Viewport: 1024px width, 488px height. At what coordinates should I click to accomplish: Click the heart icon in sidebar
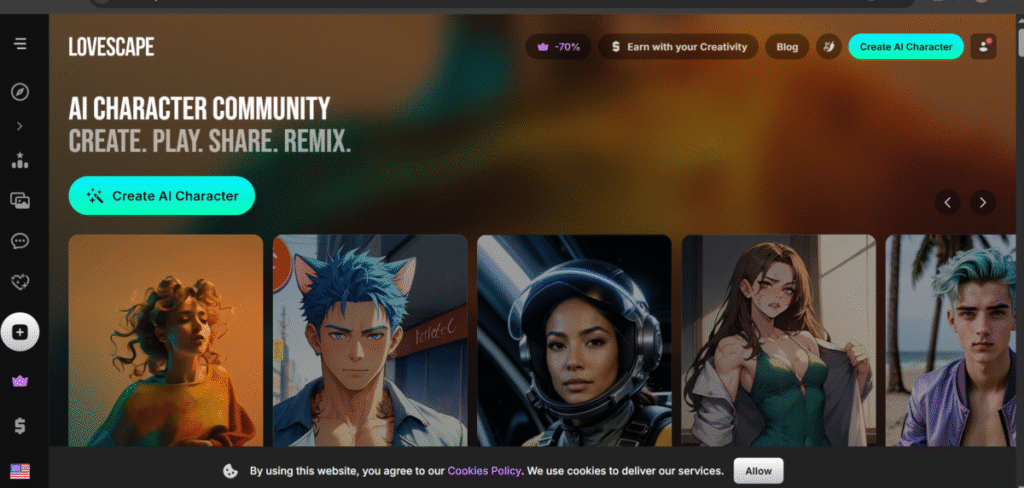pyautogui.click(x=20, y=283)
